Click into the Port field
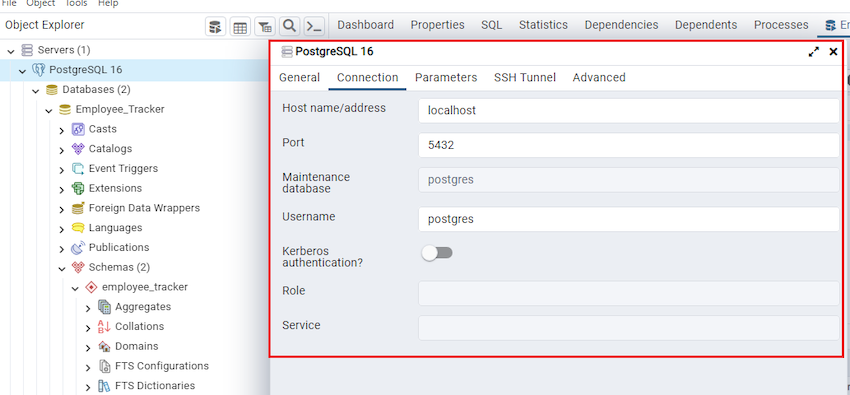 pos(629,145)
